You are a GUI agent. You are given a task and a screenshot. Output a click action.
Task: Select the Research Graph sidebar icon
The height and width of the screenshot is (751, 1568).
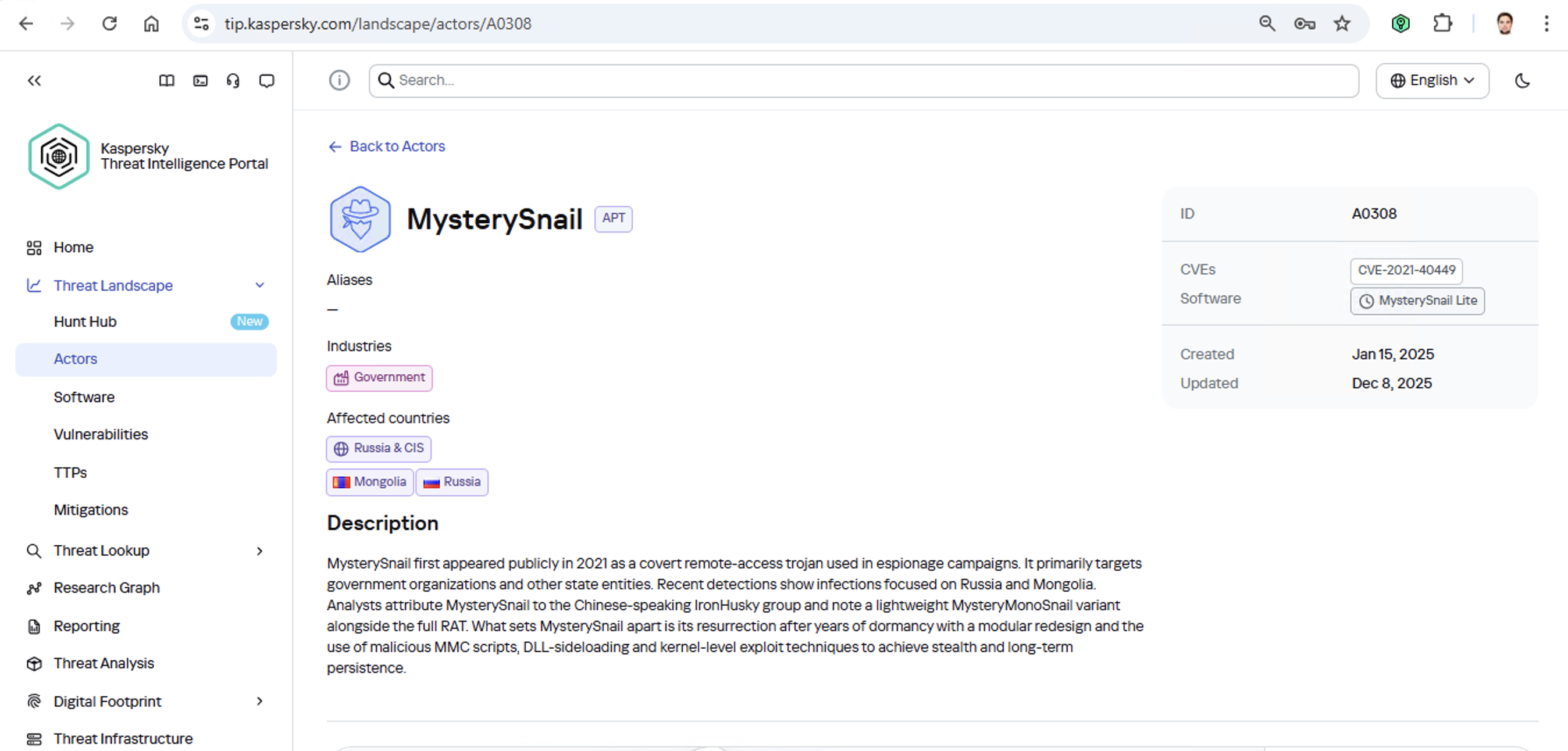pyautogui.click(x=34, y=588)
